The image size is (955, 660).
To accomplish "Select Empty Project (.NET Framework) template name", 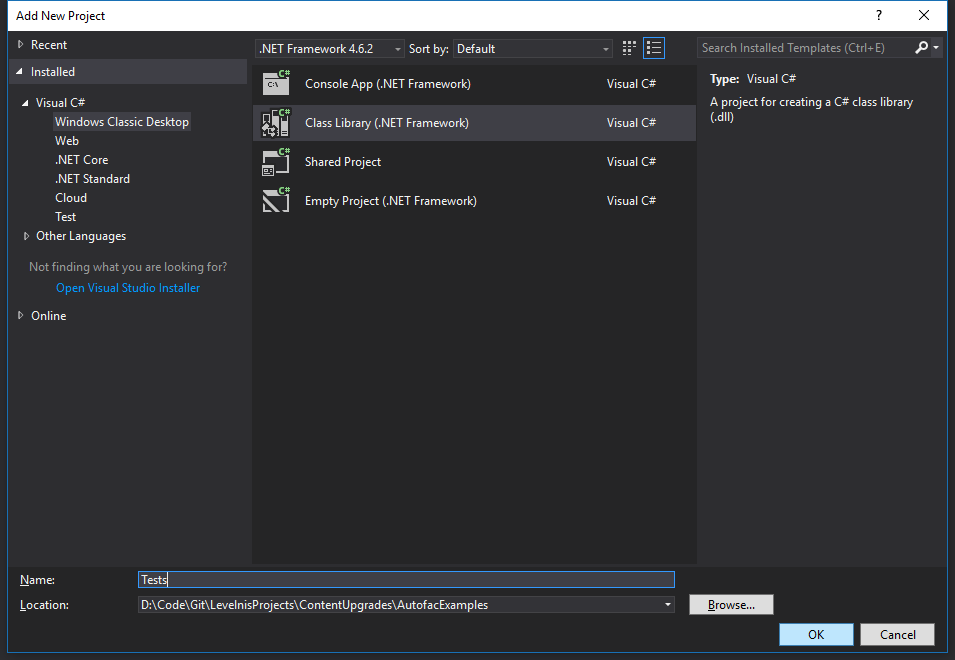I will click(390, 201).
